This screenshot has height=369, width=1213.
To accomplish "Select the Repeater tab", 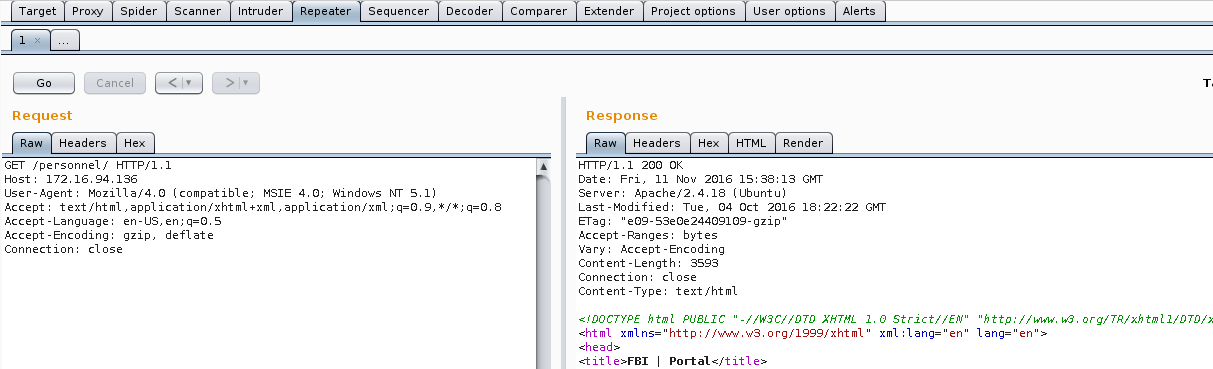I will 326,12.
